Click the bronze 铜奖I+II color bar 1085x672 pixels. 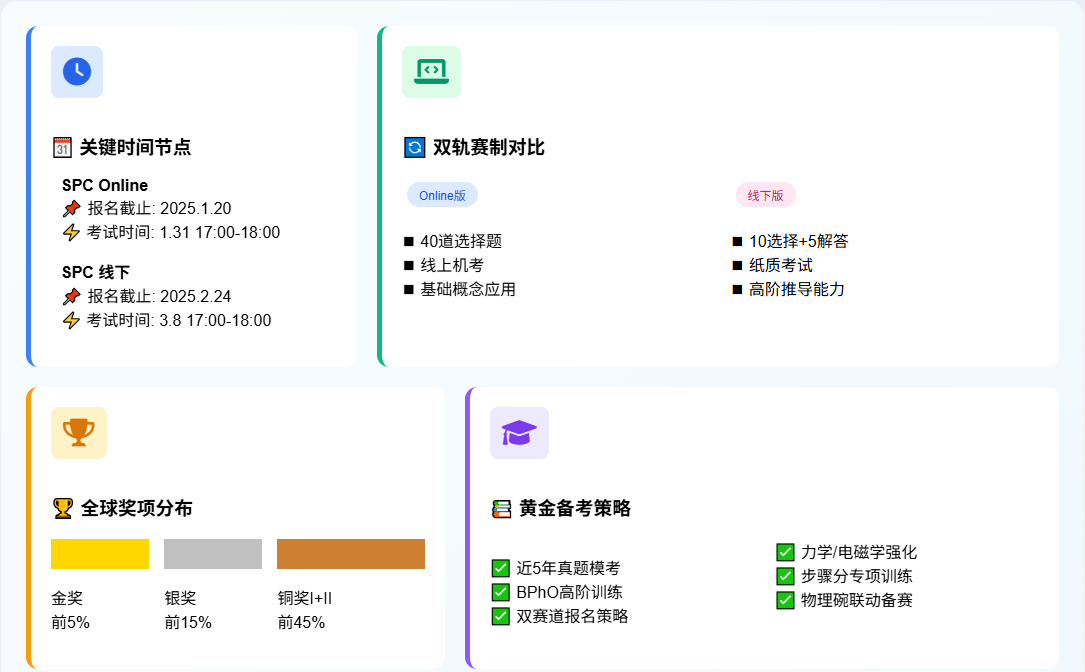point(351,554)
